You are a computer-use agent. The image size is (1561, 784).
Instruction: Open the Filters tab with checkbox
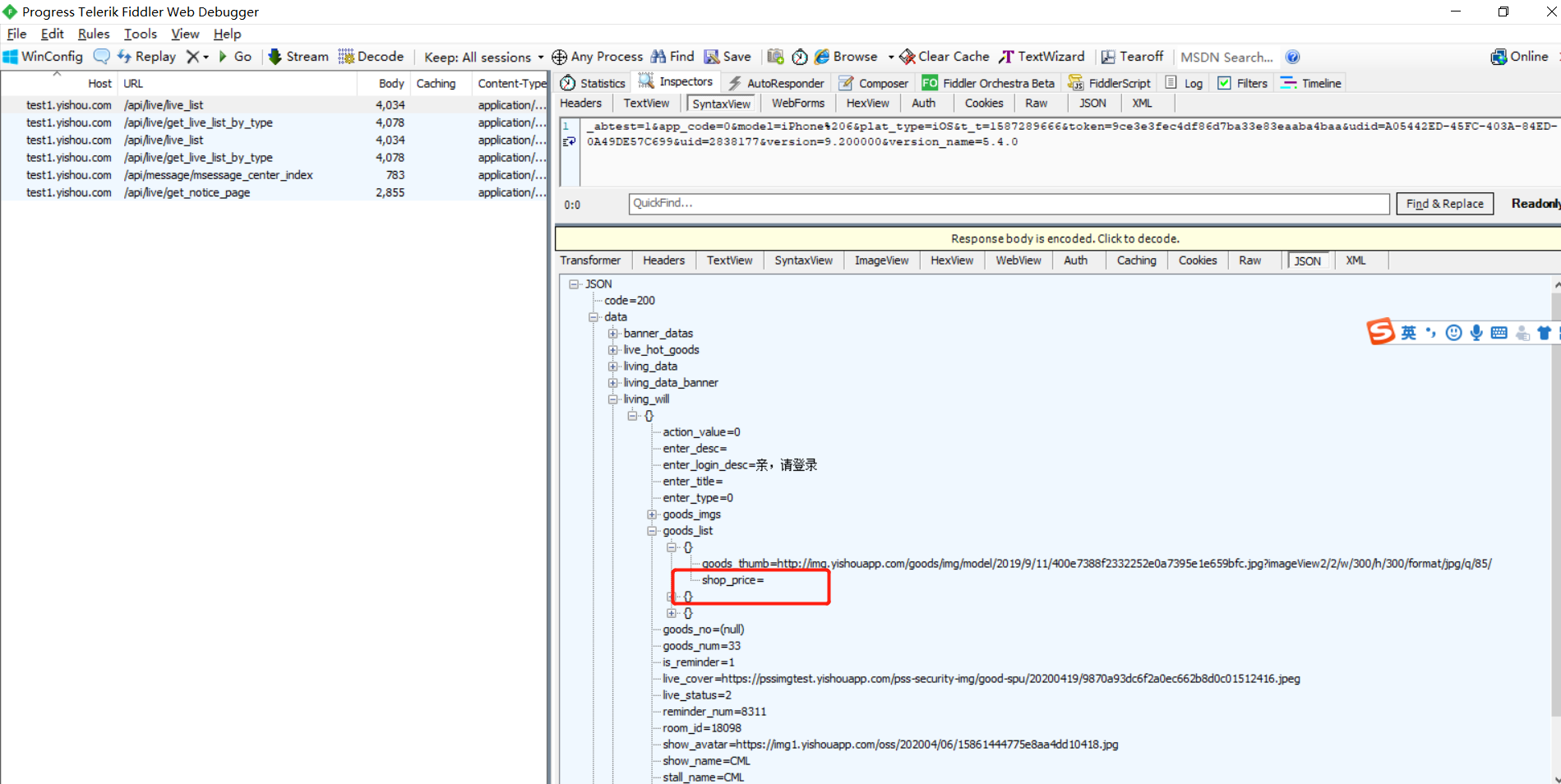point(1243,83)
